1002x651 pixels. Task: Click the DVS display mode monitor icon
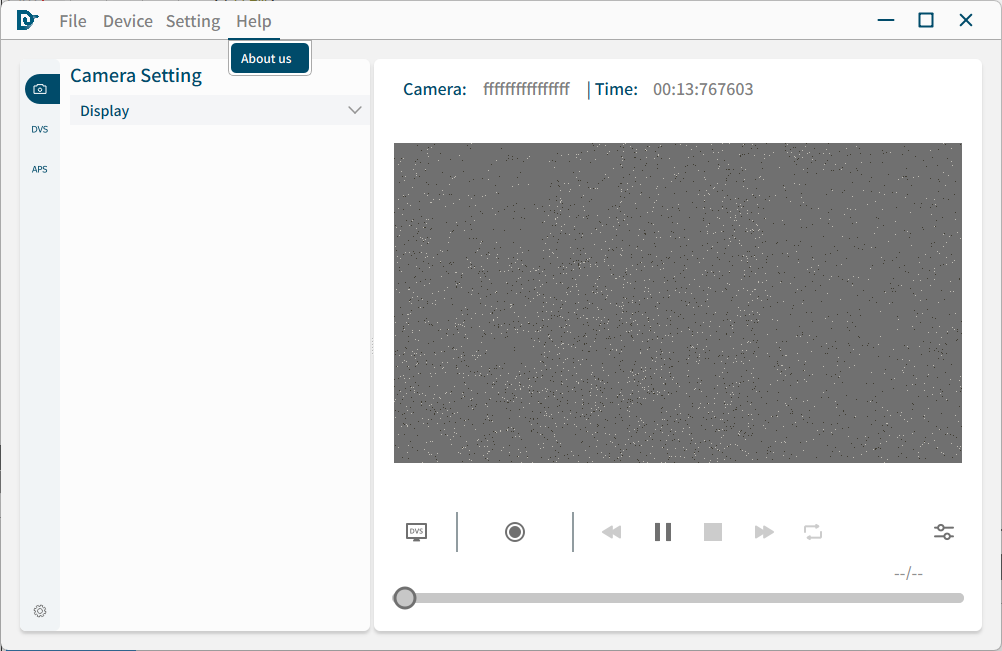416,532
